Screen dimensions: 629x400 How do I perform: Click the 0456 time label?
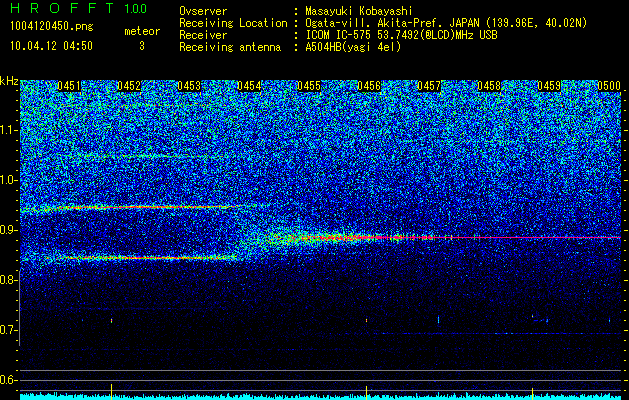tap(369, 86)
